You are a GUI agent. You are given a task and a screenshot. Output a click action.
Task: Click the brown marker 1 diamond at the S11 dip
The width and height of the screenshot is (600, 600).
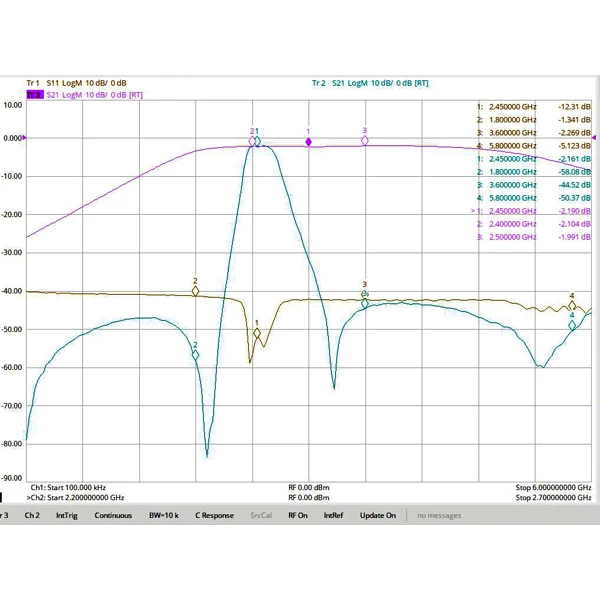[257, 333]
